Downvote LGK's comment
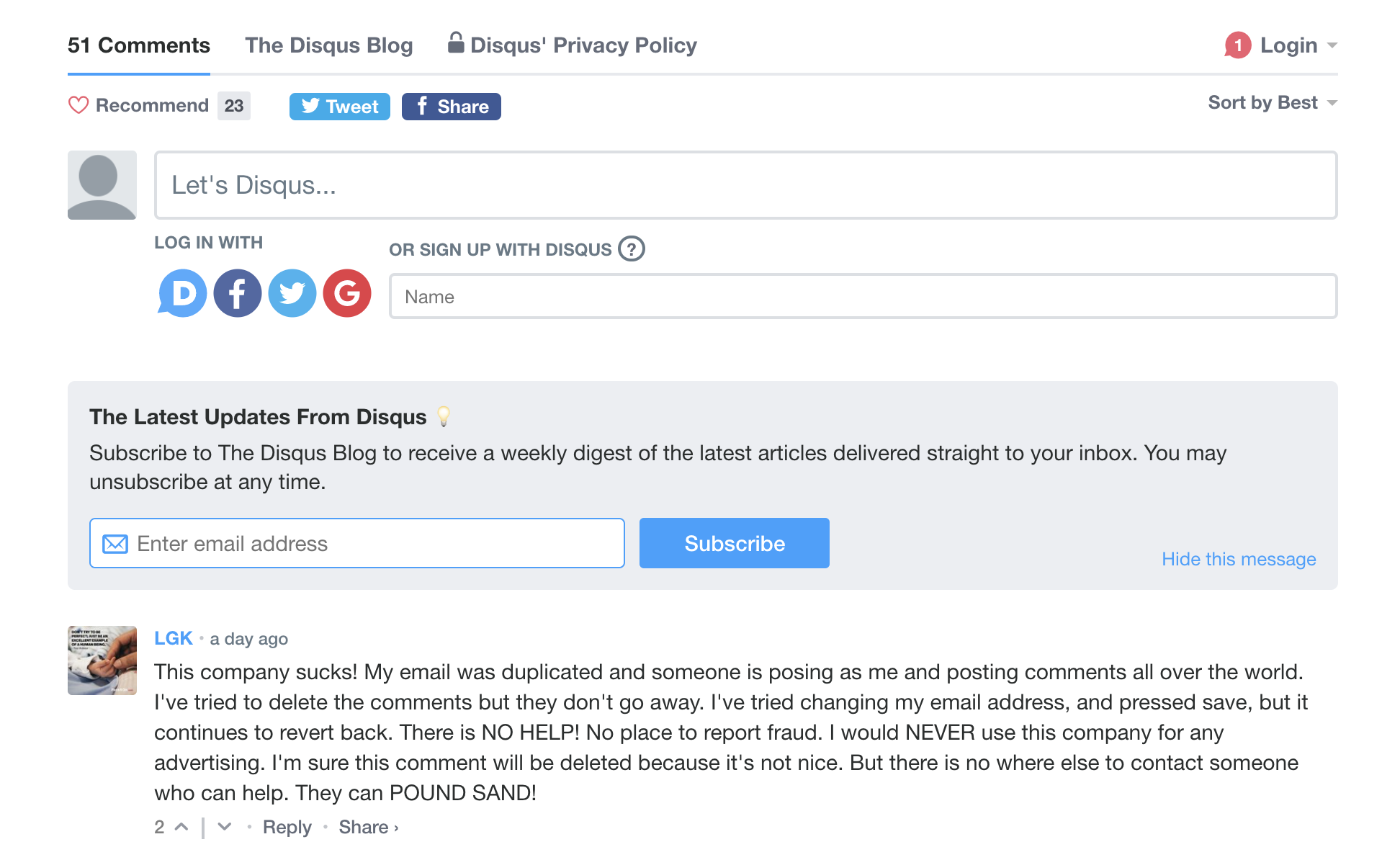Viewport: 1400px width, 860px height. (x=225, y=827)
